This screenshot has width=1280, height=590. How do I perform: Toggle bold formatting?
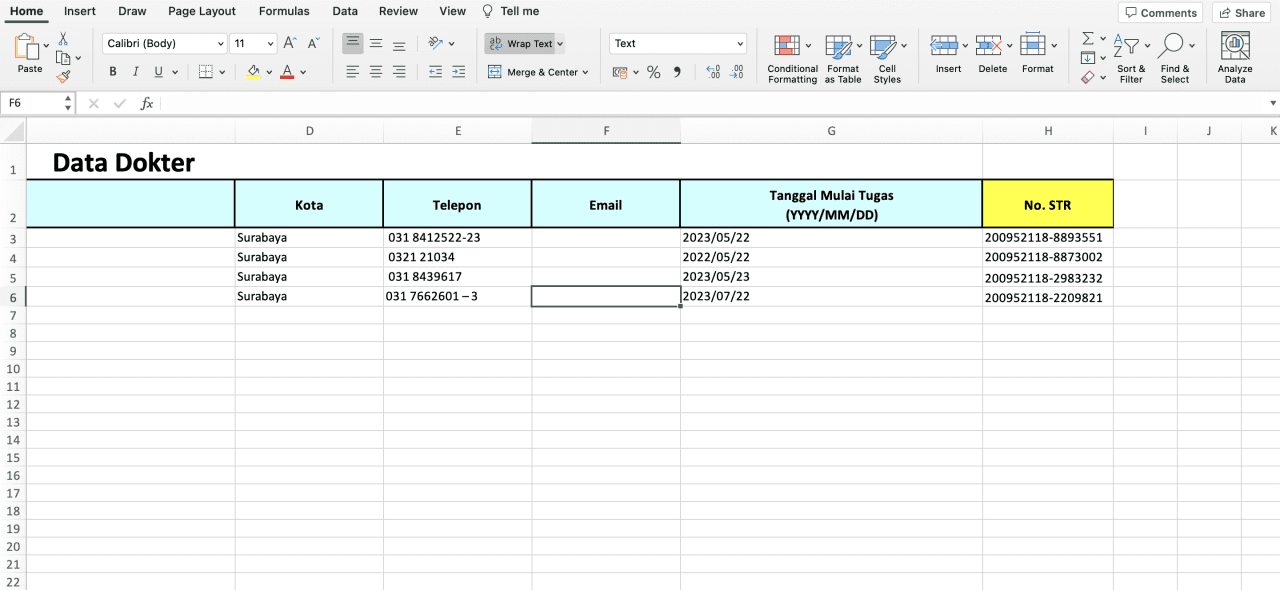click(112, 72)
